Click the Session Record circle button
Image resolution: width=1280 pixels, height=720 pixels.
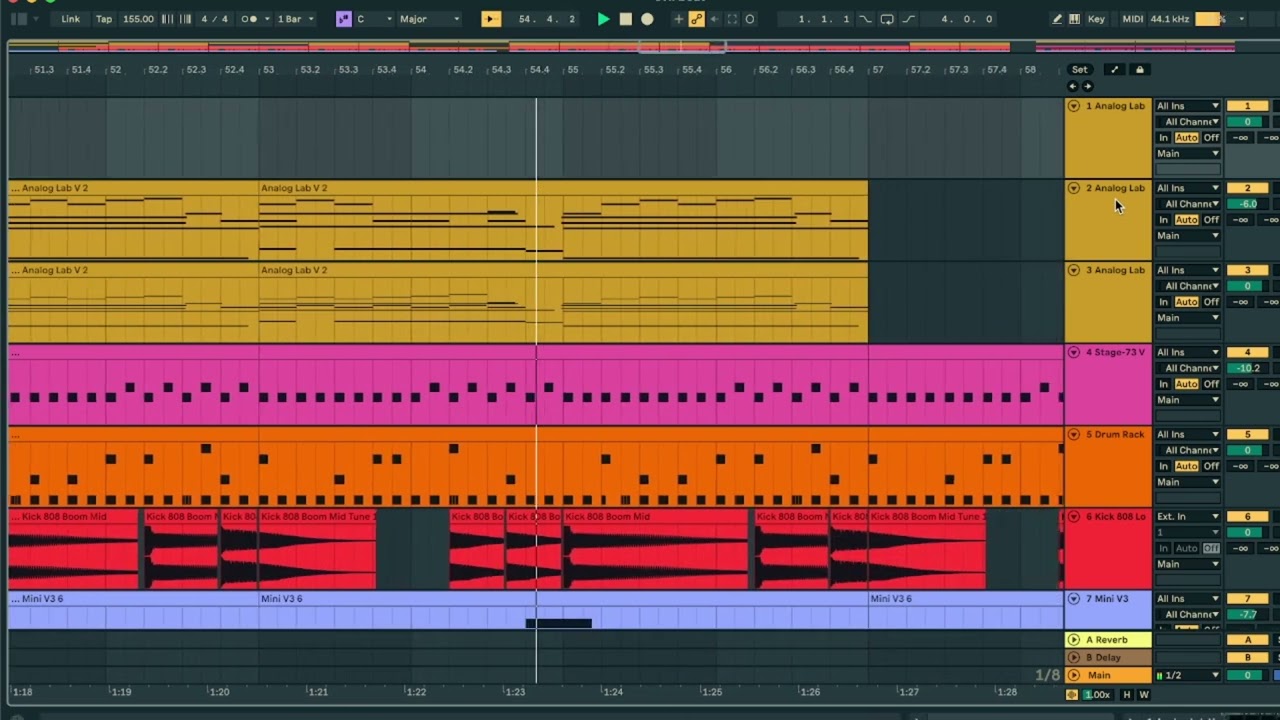coord(750,19)
